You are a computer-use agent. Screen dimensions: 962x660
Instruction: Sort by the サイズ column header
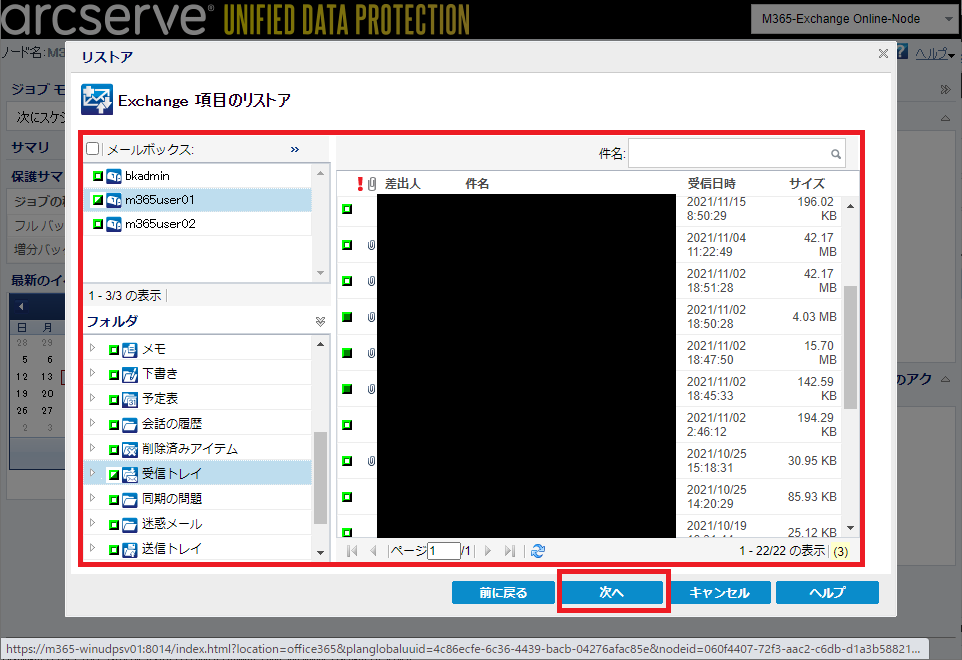[x=807, y=183]
